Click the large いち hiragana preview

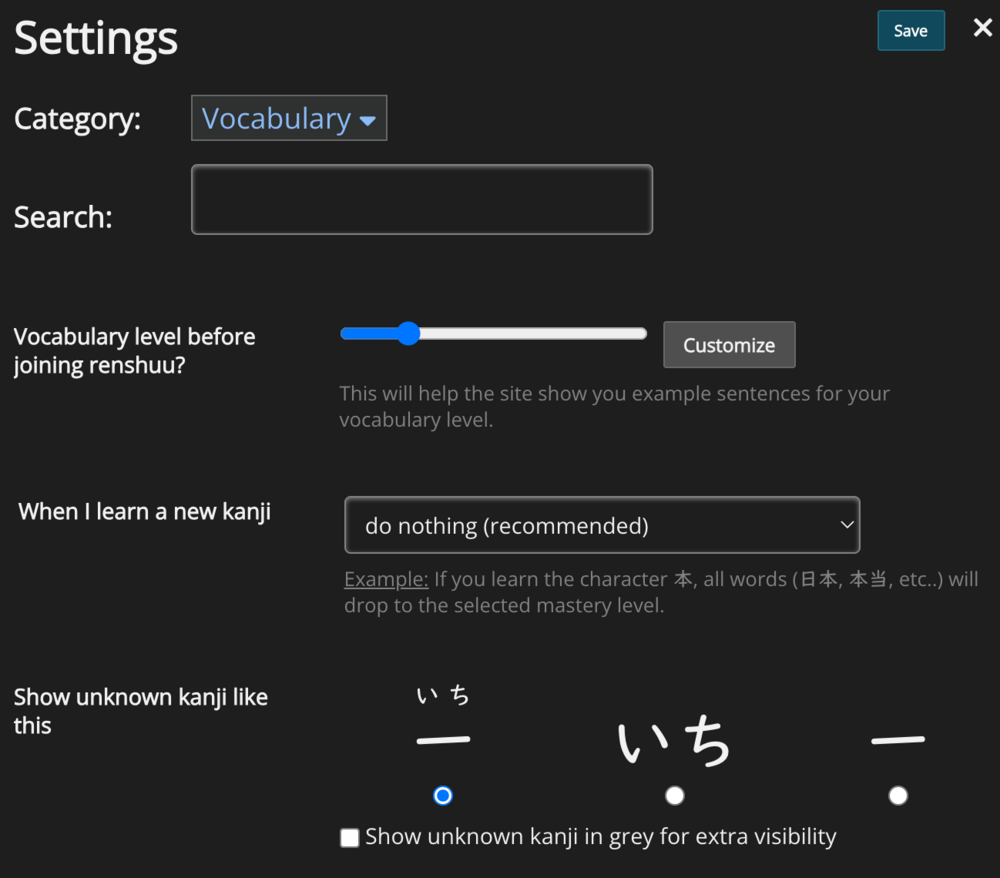tap(675, 743)
